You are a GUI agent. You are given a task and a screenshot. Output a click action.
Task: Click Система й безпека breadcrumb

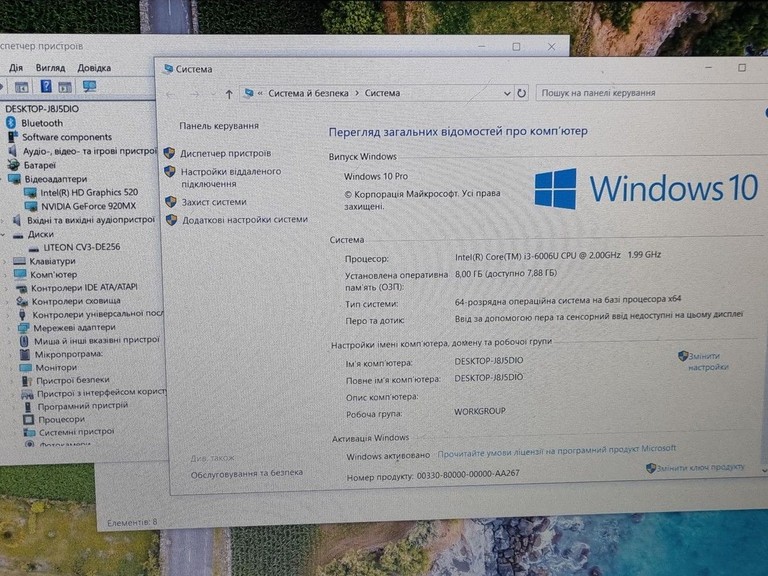[x=308, y=93]
